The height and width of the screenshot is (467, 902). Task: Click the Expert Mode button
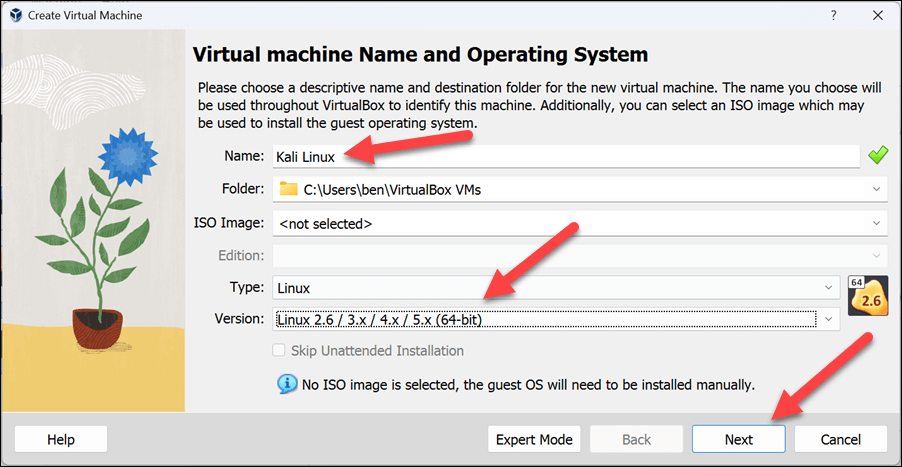pyautogui.click(x=535, y=439)
